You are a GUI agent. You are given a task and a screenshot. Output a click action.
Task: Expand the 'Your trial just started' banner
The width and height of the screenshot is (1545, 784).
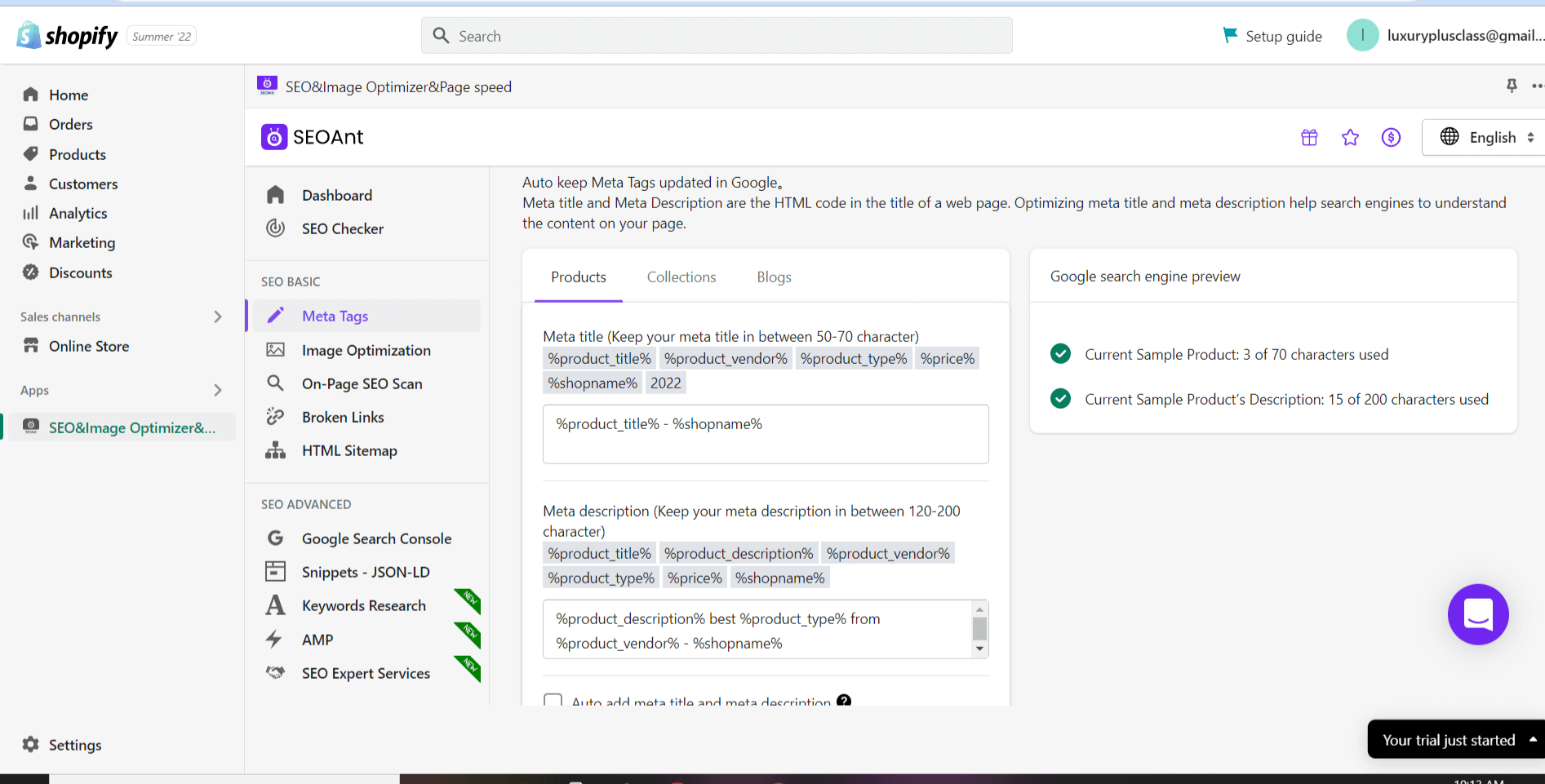pyautogui.click(x=1456, y=739)
